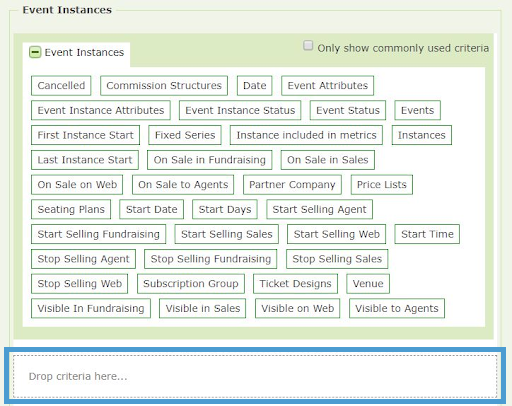Click the Seating Plans criterion
This screenshot has width=512, height=406.
click(71, 209)
